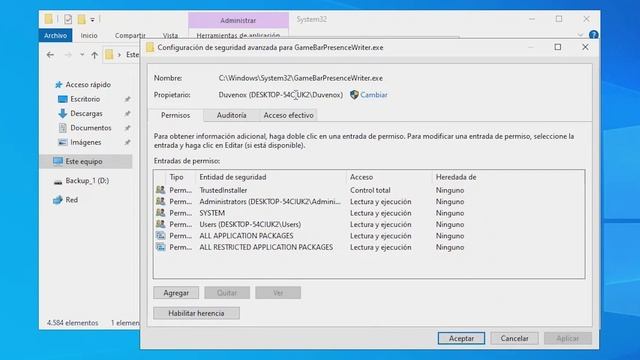Select the TrustedInstaller permission entry

click(369, 190)
